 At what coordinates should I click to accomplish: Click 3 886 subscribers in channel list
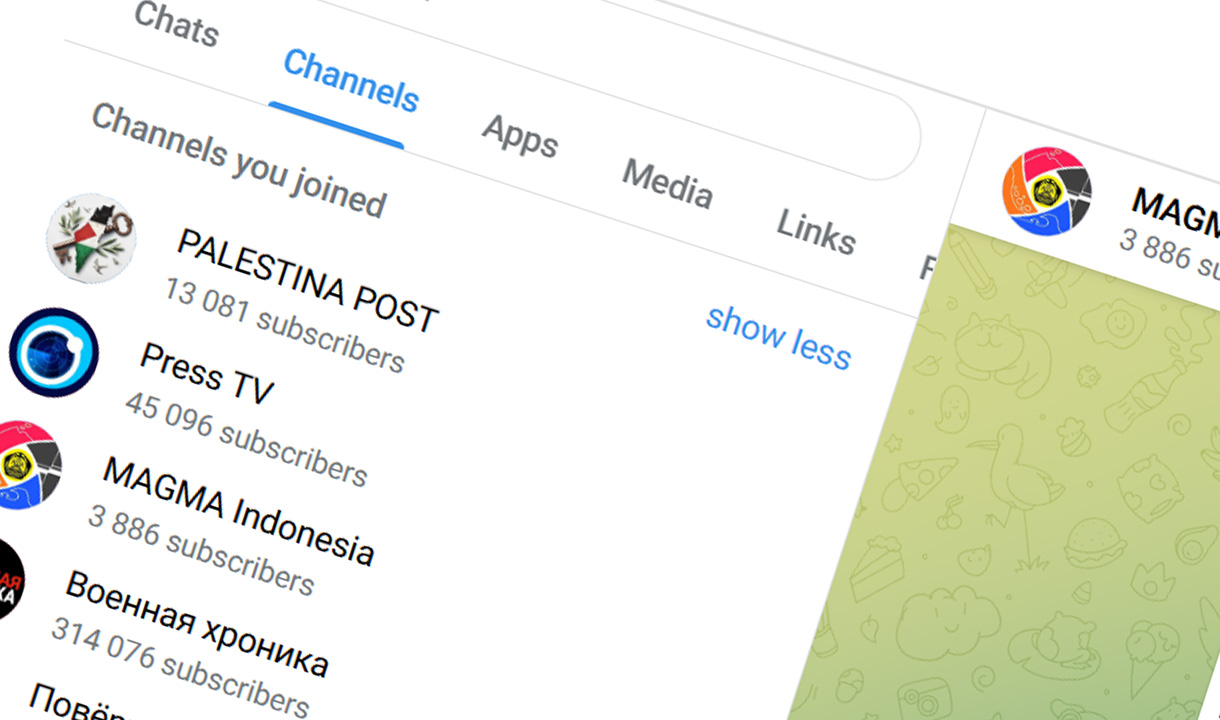(x=201, y=549)
